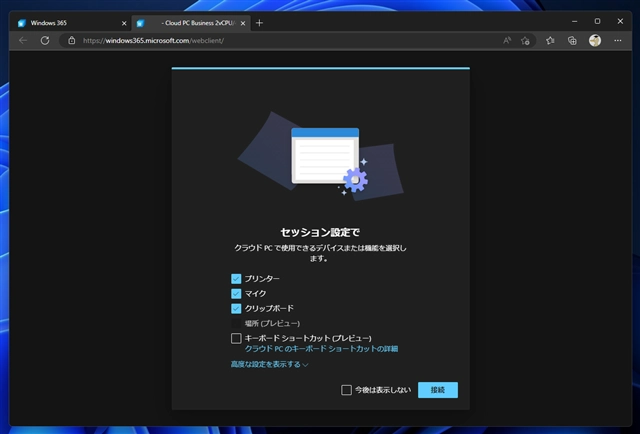Add page to favorites star icon
This screenshot has height=434, width=640.
click(525, 40)
